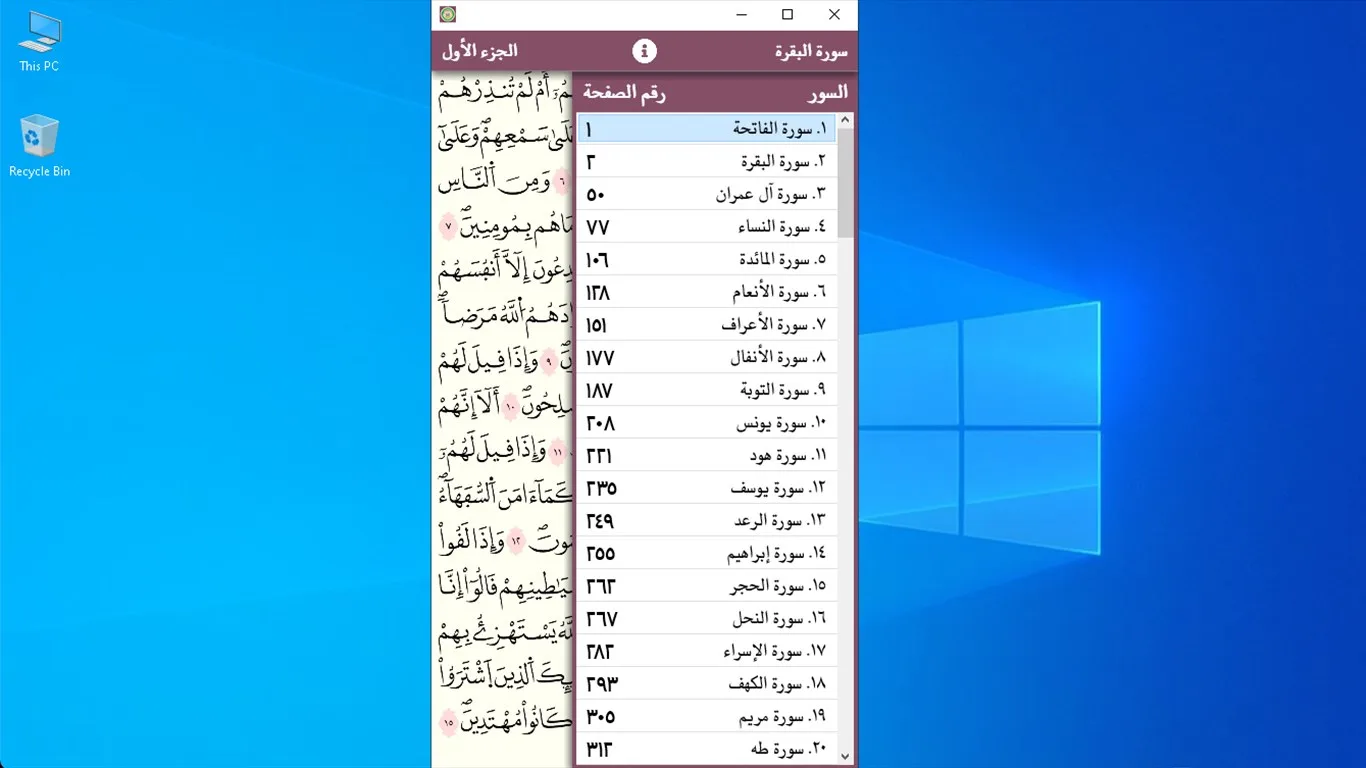Click page number ٢٨٢ cell
Image resolution: width=1366 pixels, height=768 pixels.
pyautogui.click(x=600, y=652)
